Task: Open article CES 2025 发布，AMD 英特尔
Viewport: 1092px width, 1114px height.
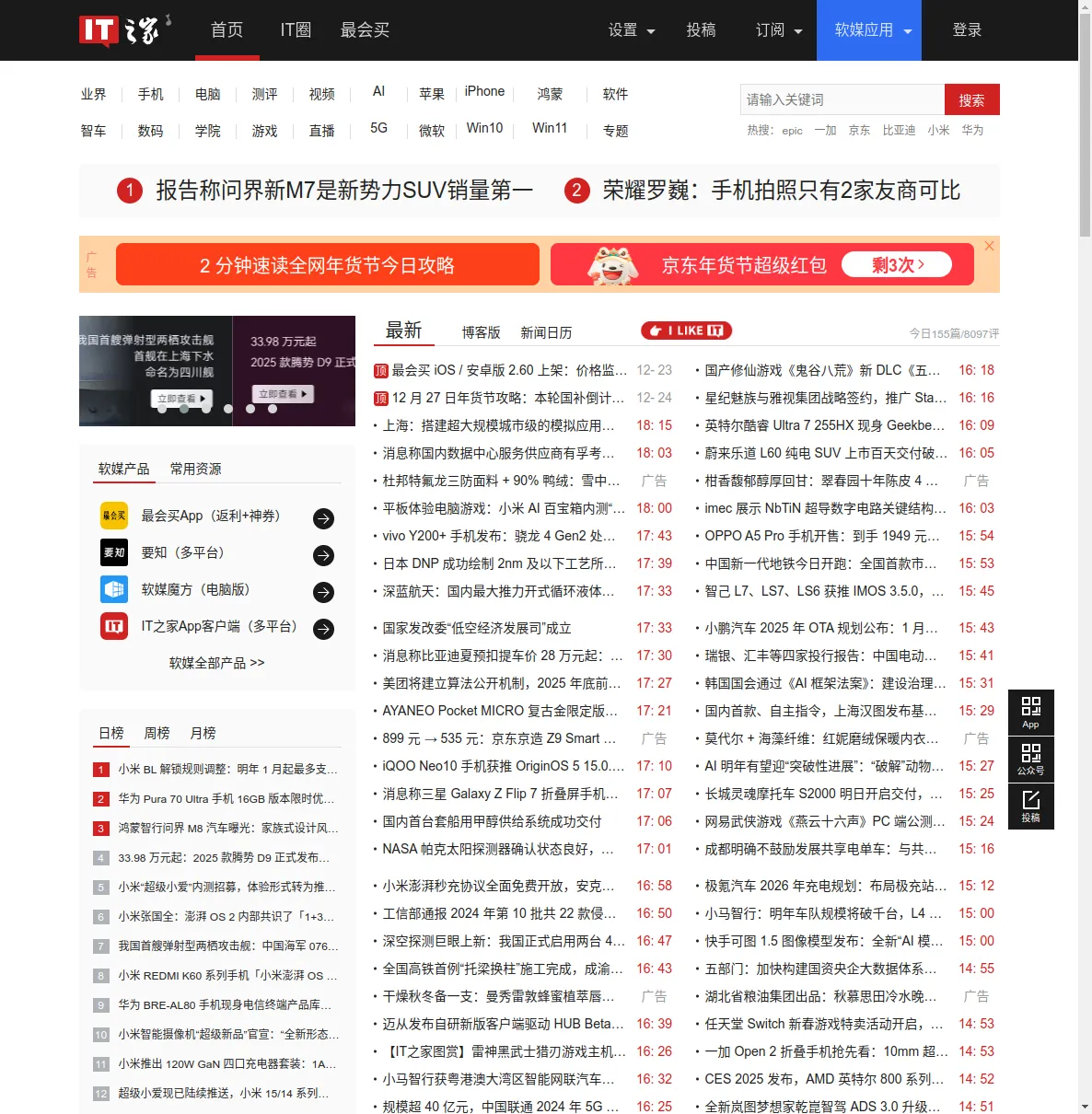Action: [824, 1079]
